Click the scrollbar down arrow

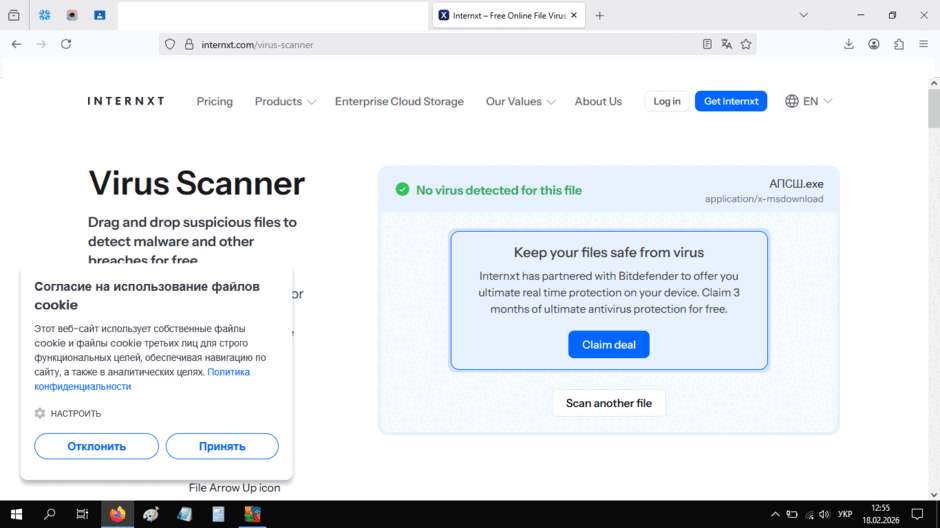coord(933,495)
